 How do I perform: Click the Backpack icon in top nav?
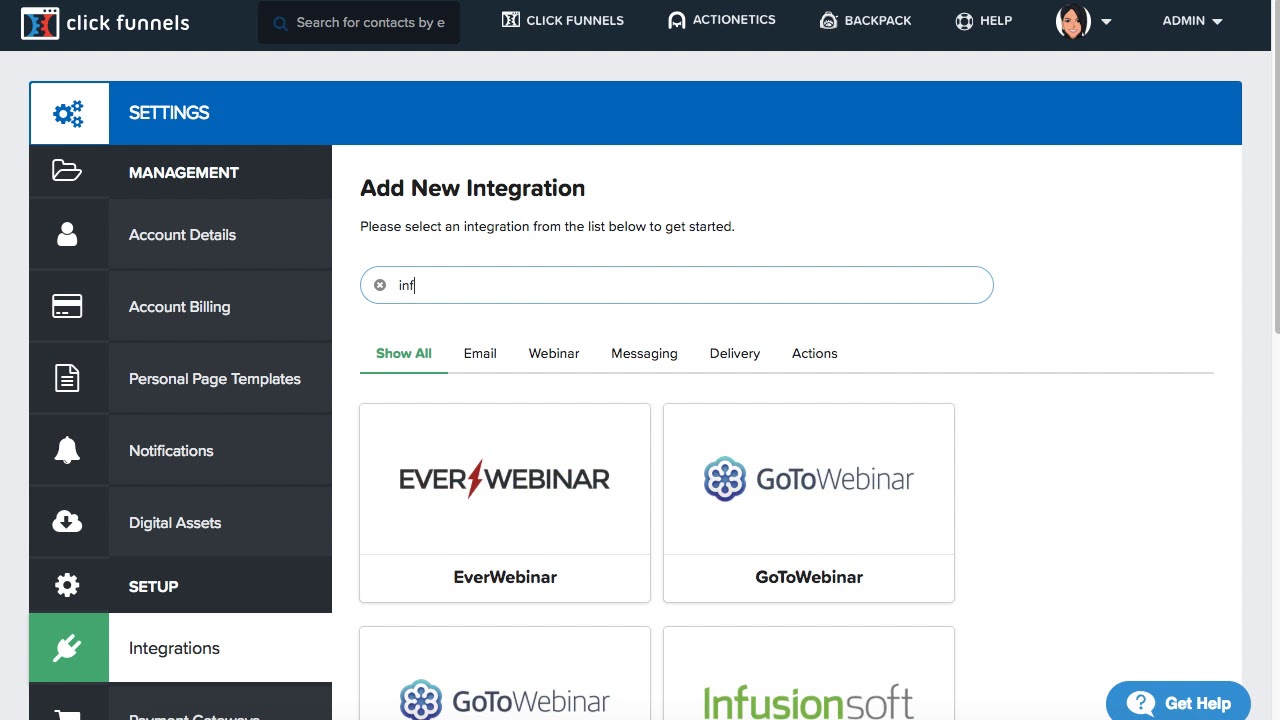[x=828, y=20]
